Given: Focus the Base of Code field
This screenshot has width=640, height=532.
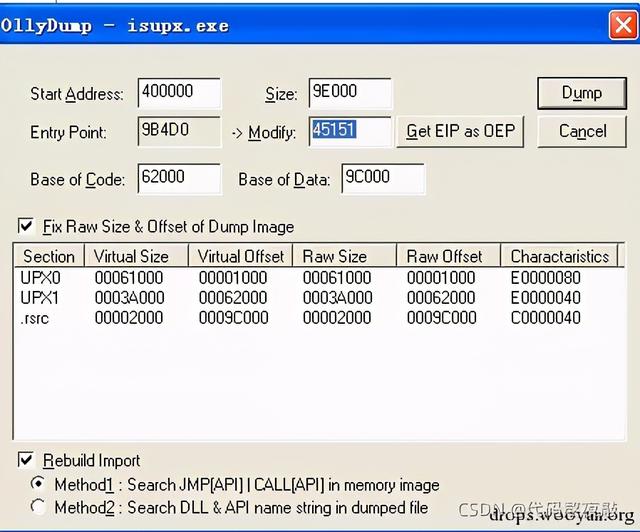Looking at the screenshot, I should tap(179, 178).
